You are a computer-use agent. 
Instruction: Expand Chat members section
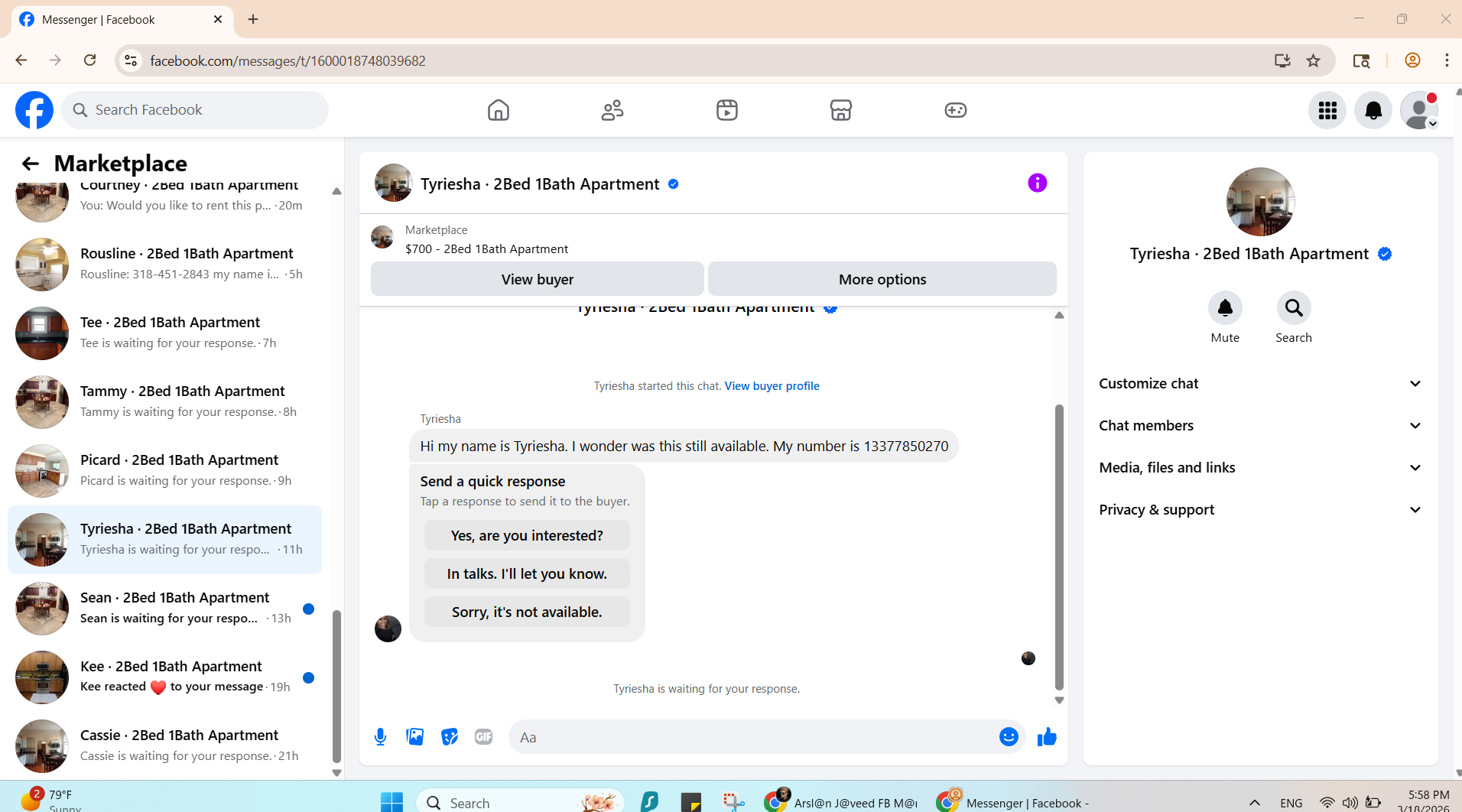[1260, 426]
